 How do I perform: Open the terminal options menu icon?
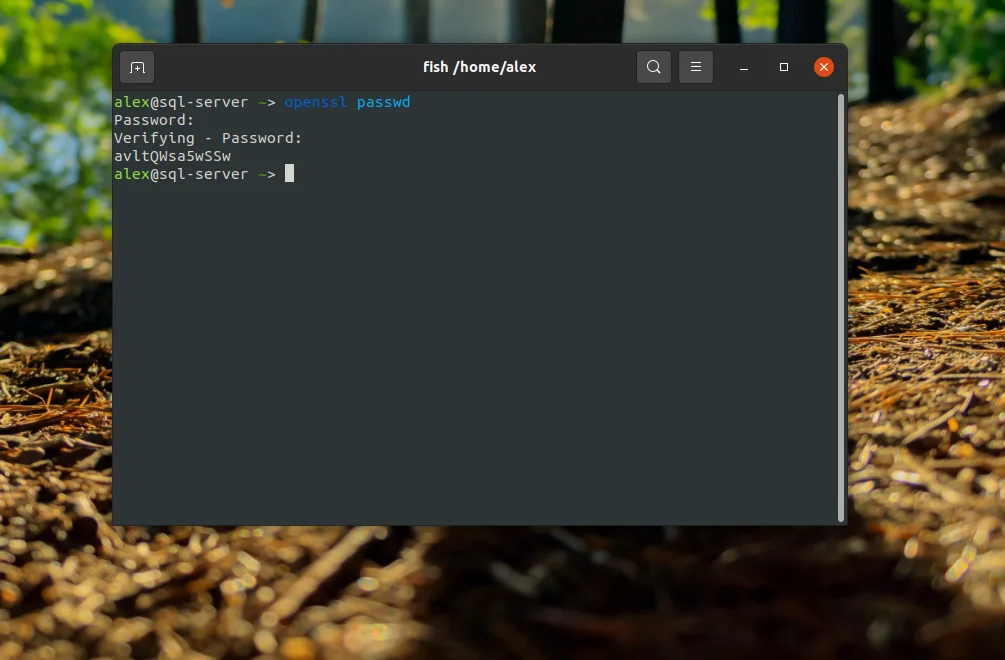coord(695,67)
